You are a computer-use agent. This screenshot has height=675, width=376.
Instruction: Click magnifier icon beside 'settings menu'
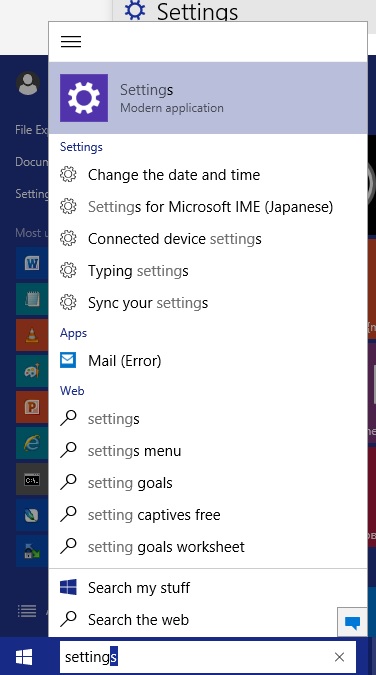(68, 450)
